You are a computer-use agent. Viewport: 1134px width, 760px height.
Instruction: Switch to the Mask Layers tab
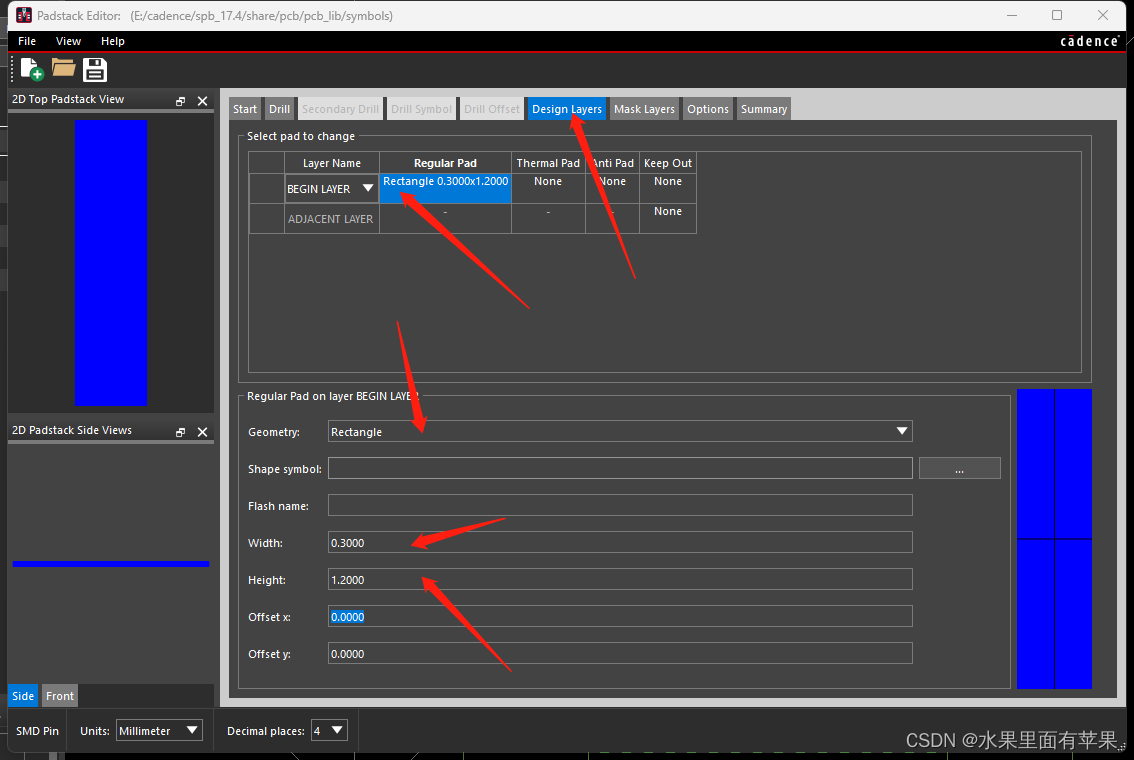point(644,109)
